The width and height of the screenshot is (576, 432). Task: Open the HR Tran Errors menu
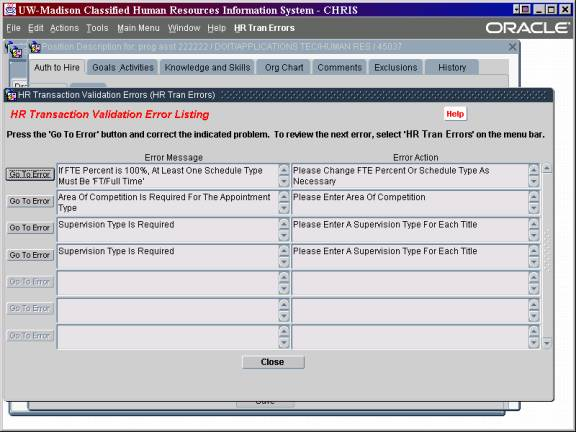(x=264, y=28)
